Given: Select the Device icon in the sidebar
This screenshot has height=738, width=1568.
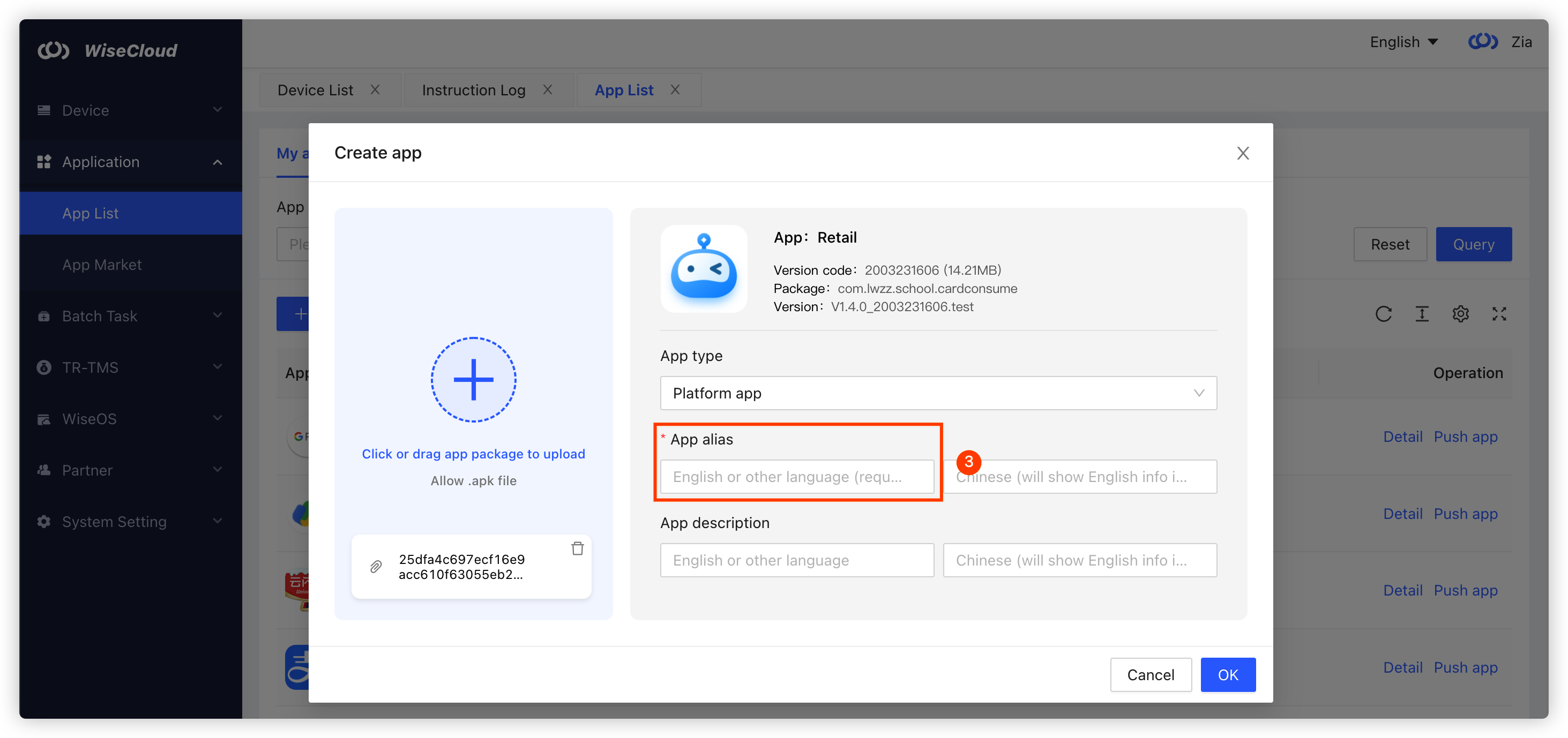Looking at the screenshot, I should 43,110.
